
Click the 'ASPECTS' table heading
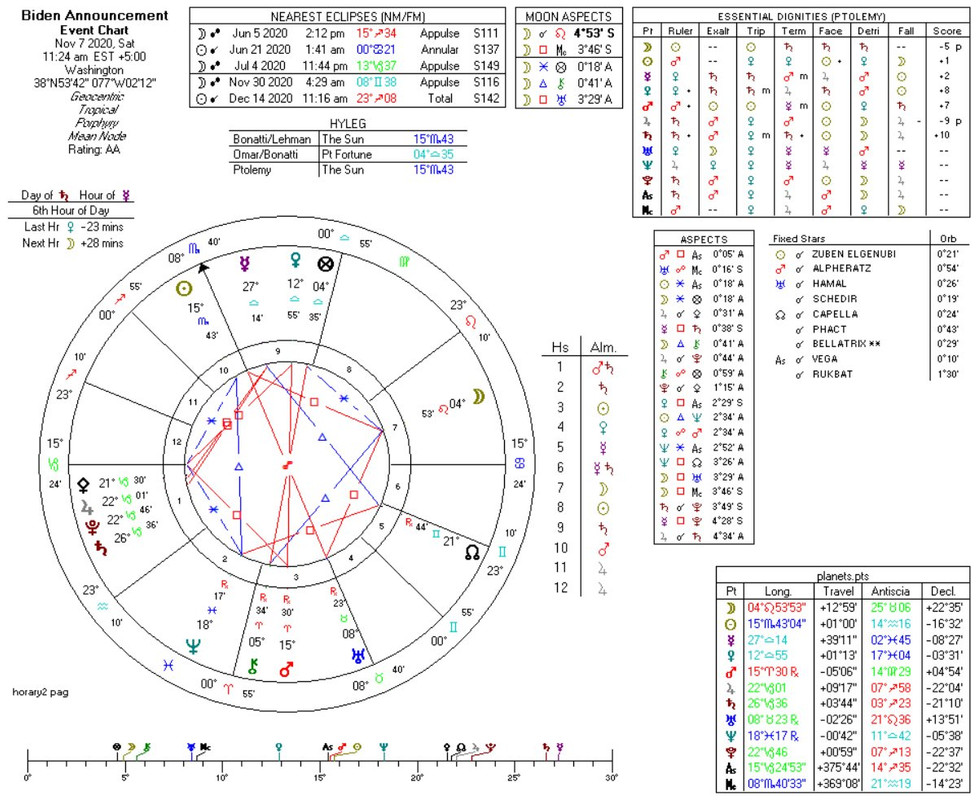[704, 239]
